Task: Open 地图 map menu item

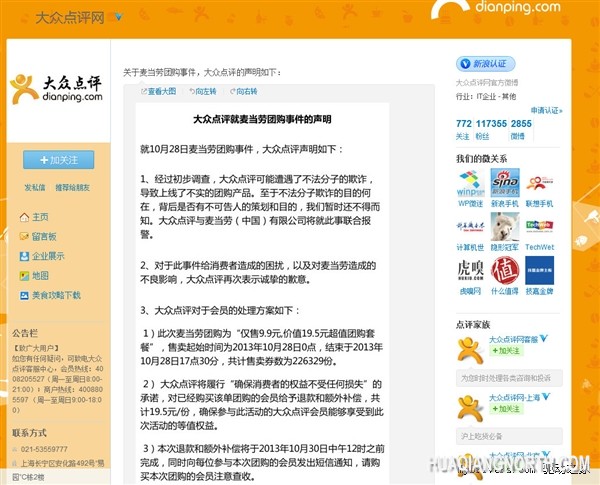Action: [40, 276]
